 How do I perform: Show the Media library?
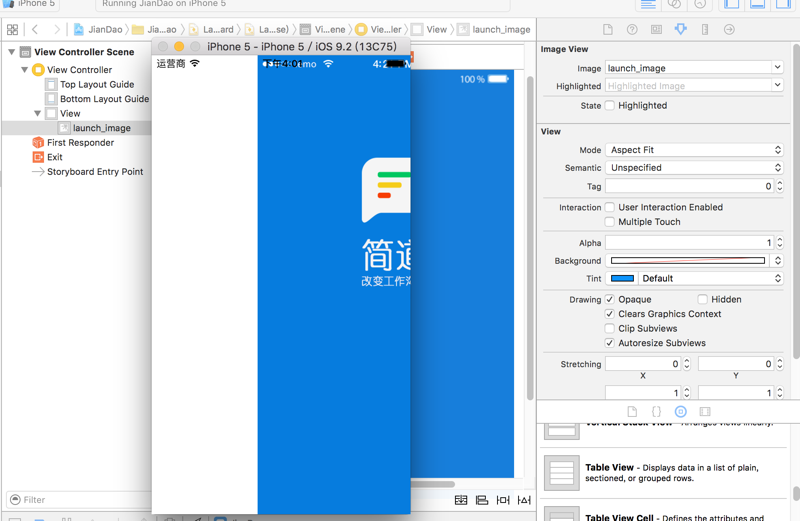pyautogui.click(x=705, y=412)
